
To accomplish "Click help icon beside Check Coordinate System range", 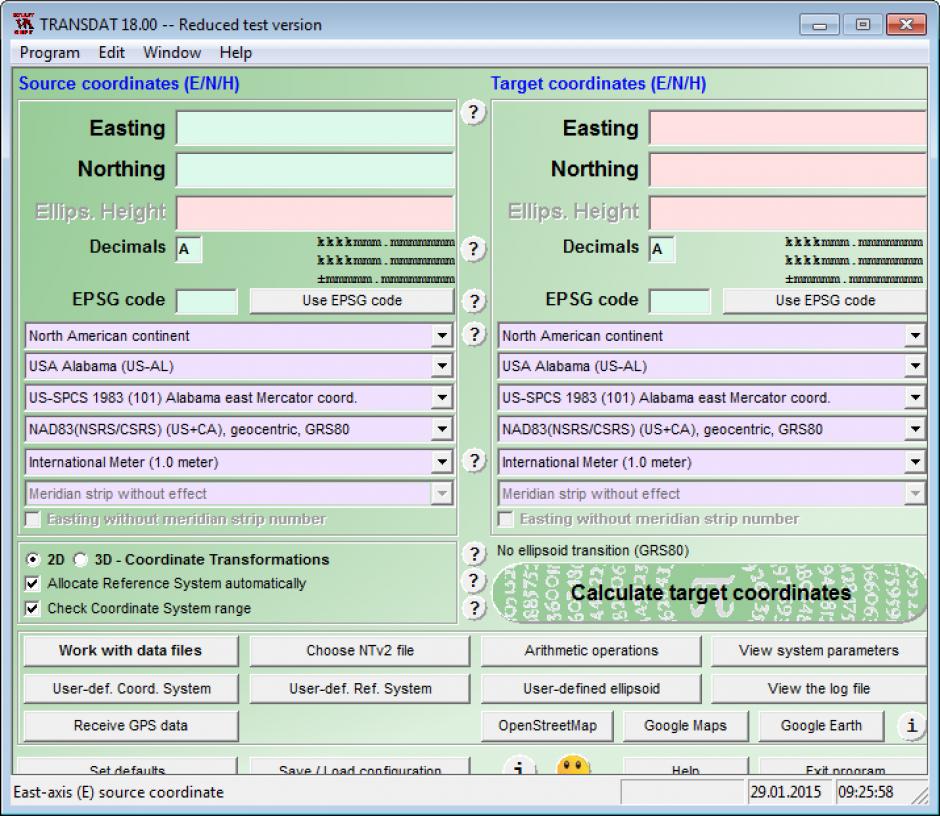I will pos(474,608).
